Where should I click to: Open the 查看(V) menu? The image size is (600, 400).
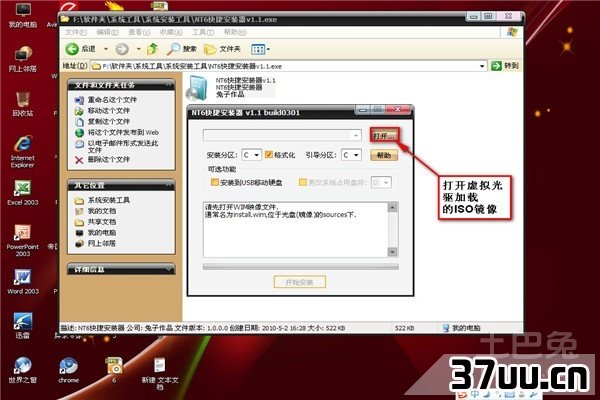tap(139, 32)
